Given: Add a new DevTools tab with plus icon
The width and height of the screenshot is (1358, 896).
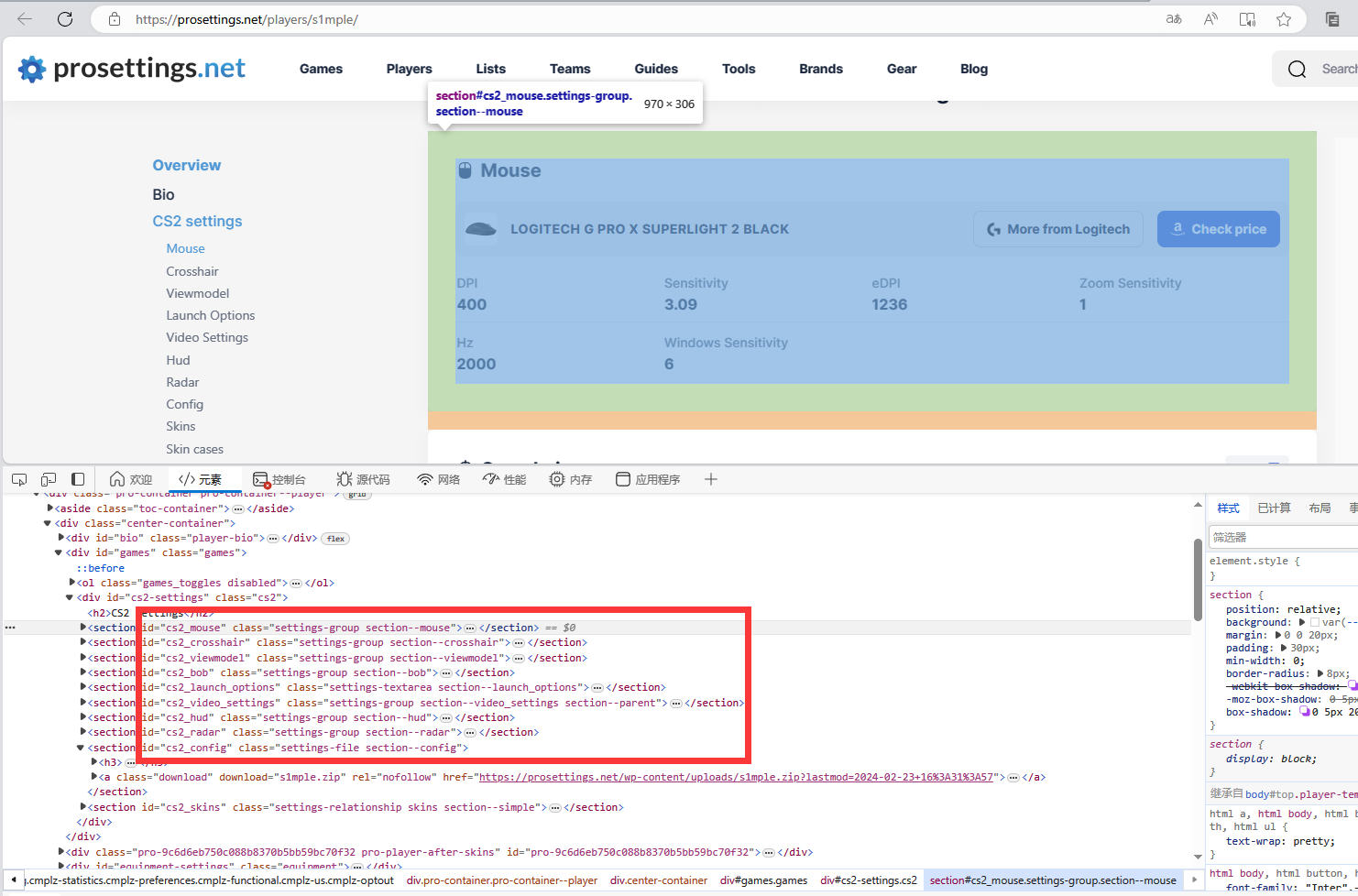Looking at the screenshot, I should pos(711,479).
